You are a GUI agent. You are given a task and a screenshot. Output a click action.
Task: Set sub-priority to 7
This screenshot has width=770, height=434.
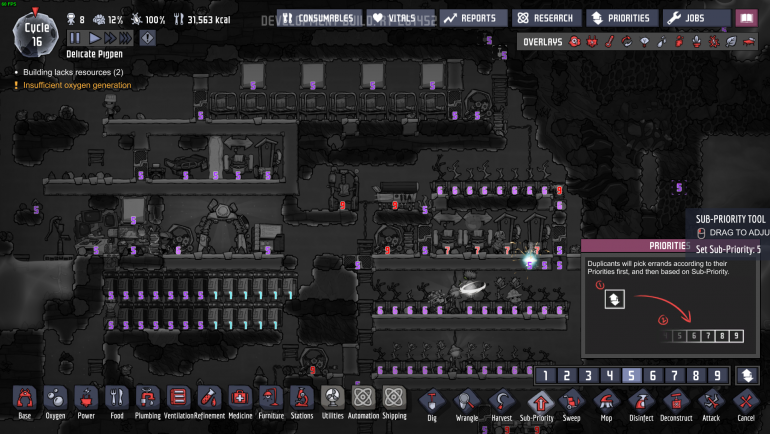click(675, 376)
